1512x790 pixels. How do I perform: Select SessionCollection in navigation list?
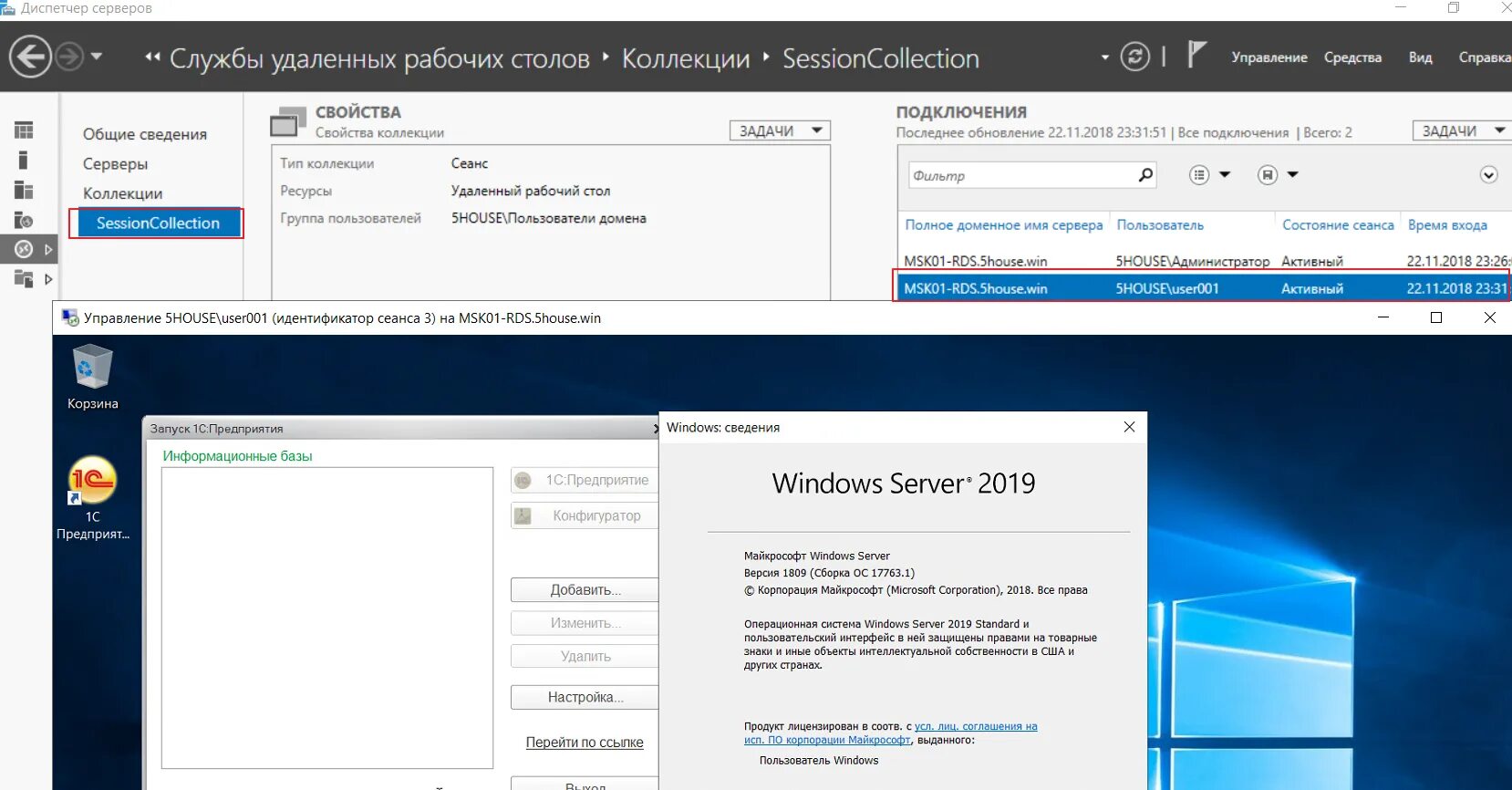(158, 223)
